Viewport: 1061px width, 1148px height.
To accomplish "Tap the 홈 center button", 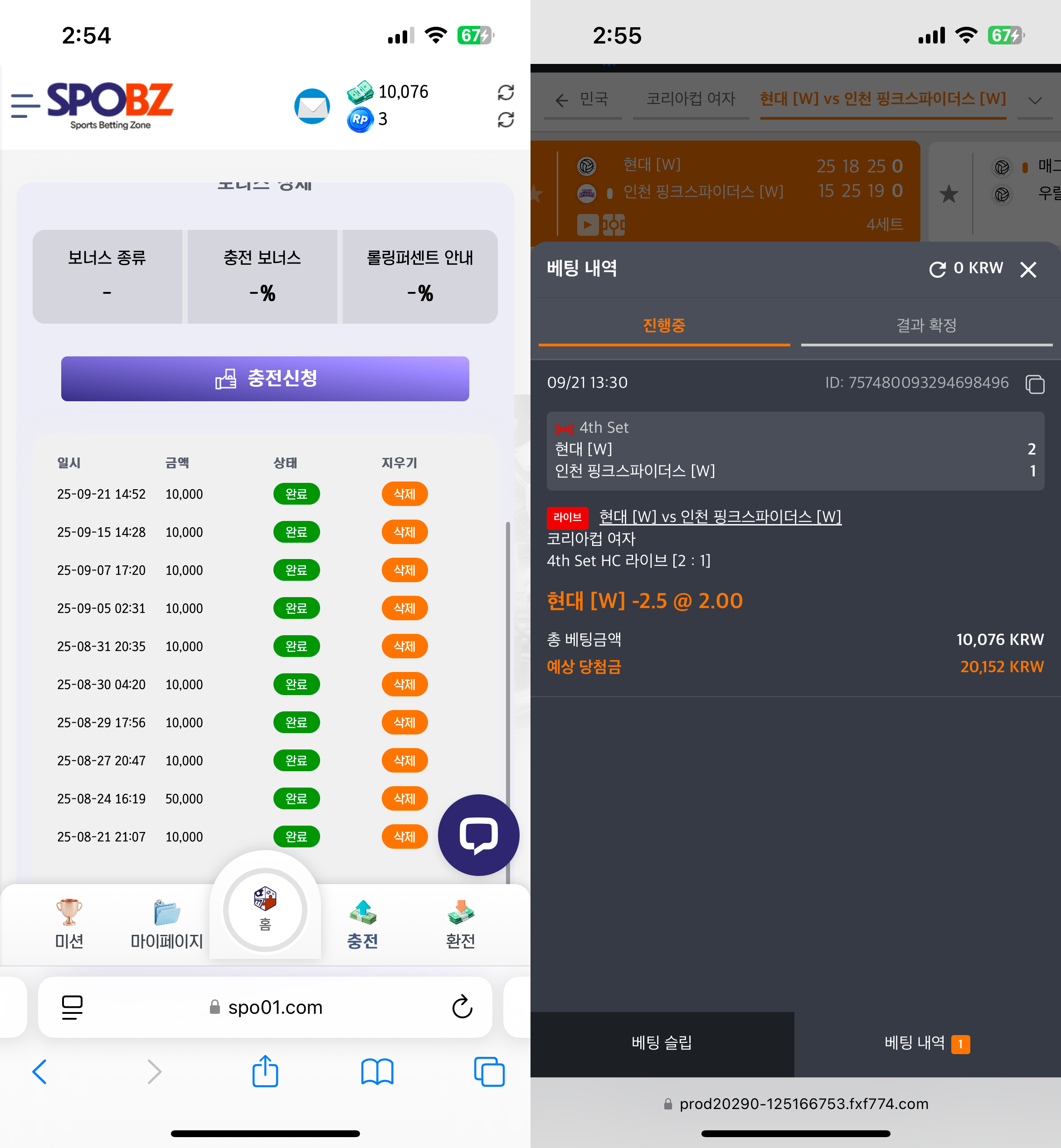I will click(x=265, y=910).
